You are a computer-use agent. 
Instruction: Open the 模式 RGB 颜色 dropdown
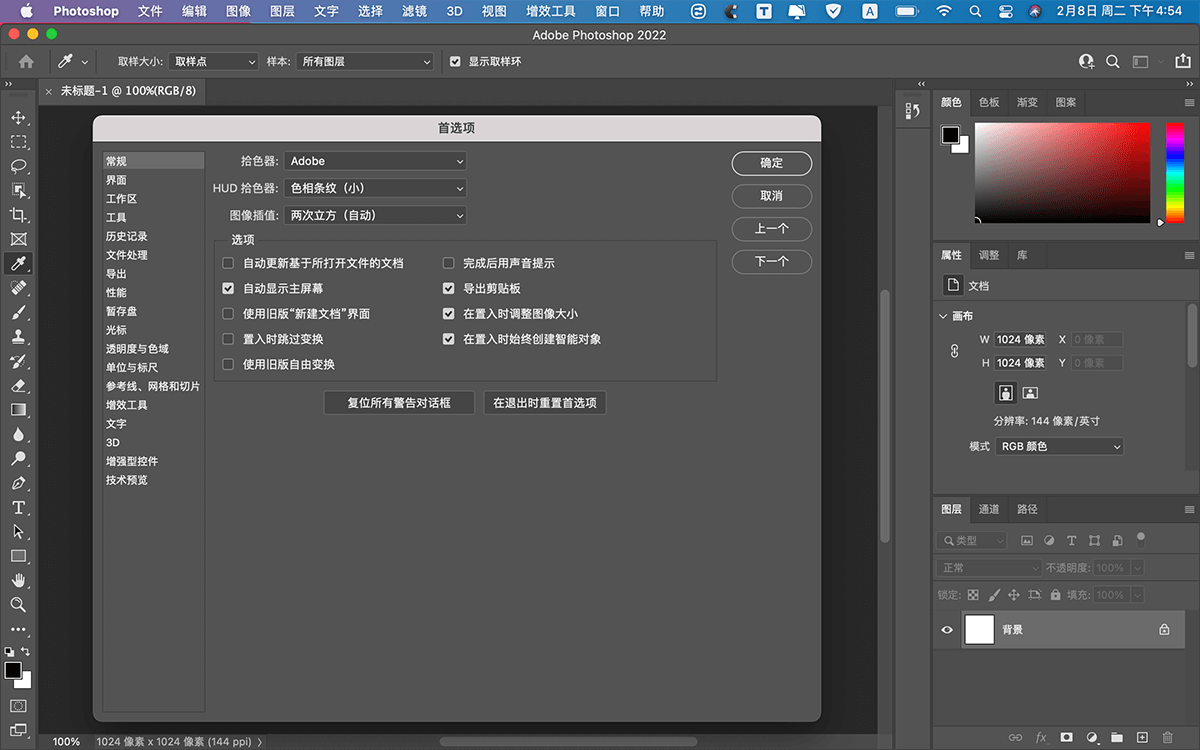(x=1060, y=446)
